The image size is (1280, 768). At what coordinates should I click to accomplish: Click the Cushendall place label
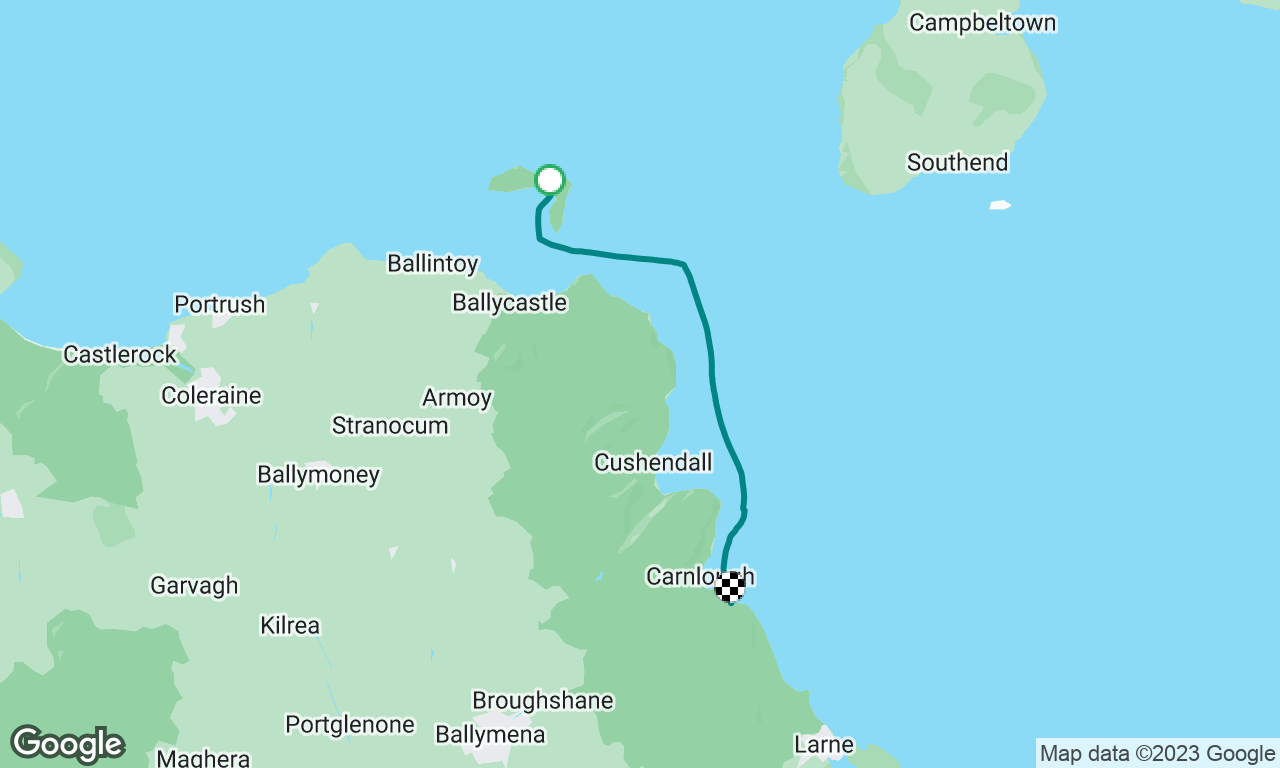pyautogui.click(x=653, y=463)
